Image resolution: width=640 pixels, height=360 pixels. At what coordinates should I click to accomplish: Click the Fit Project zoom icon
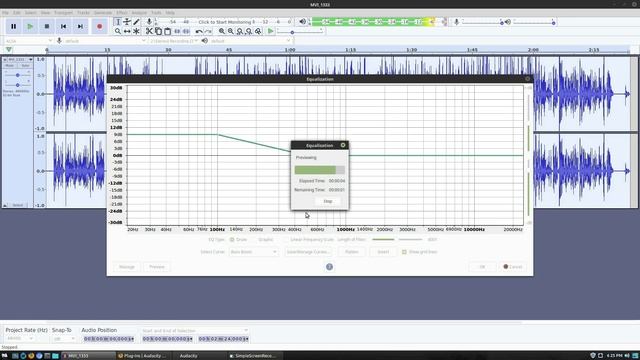pos(249,31)
